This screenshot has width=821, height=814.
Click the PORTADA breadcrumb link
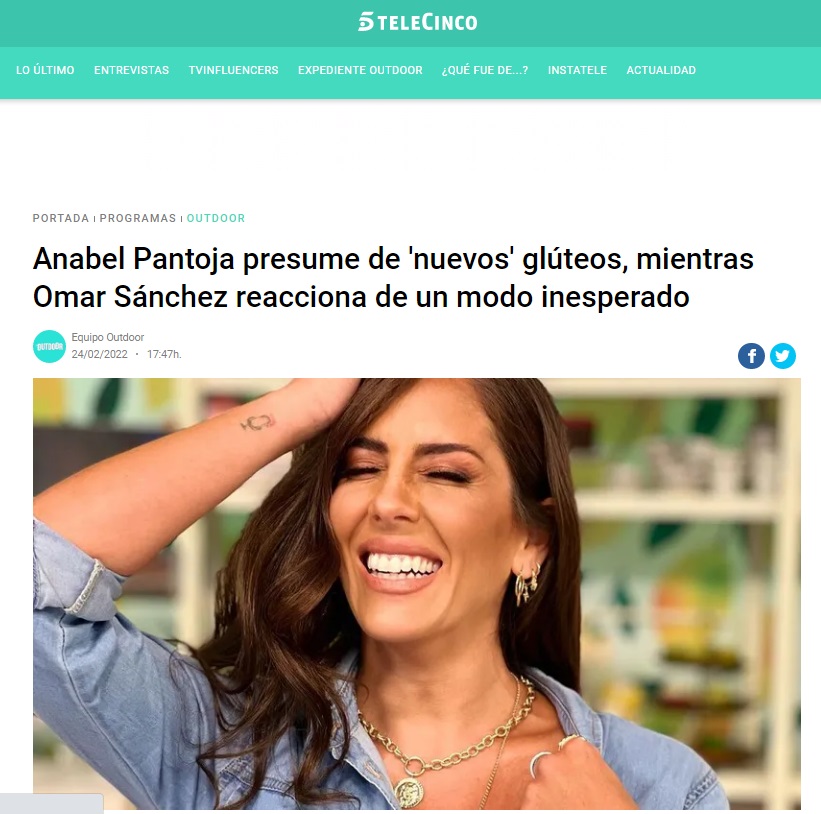click(x=61, y=218)
